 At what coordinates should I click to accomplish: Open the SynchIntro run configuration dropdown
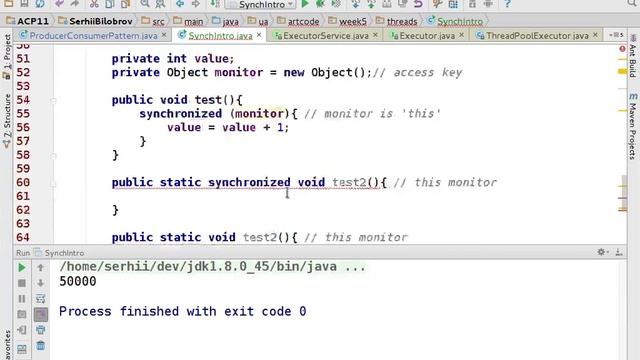(261, 4)
